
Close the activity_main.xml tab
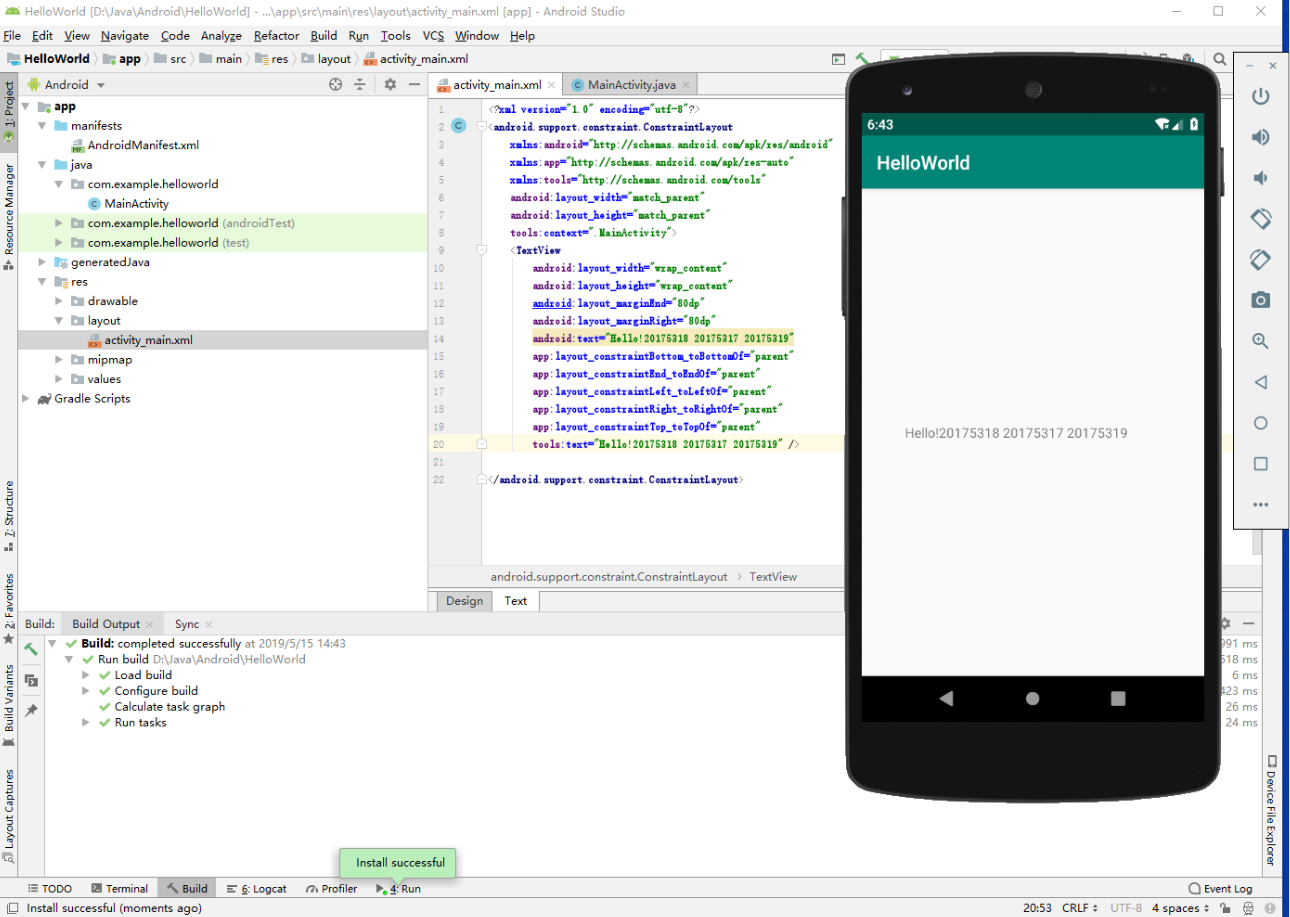[x=551, y=85]
